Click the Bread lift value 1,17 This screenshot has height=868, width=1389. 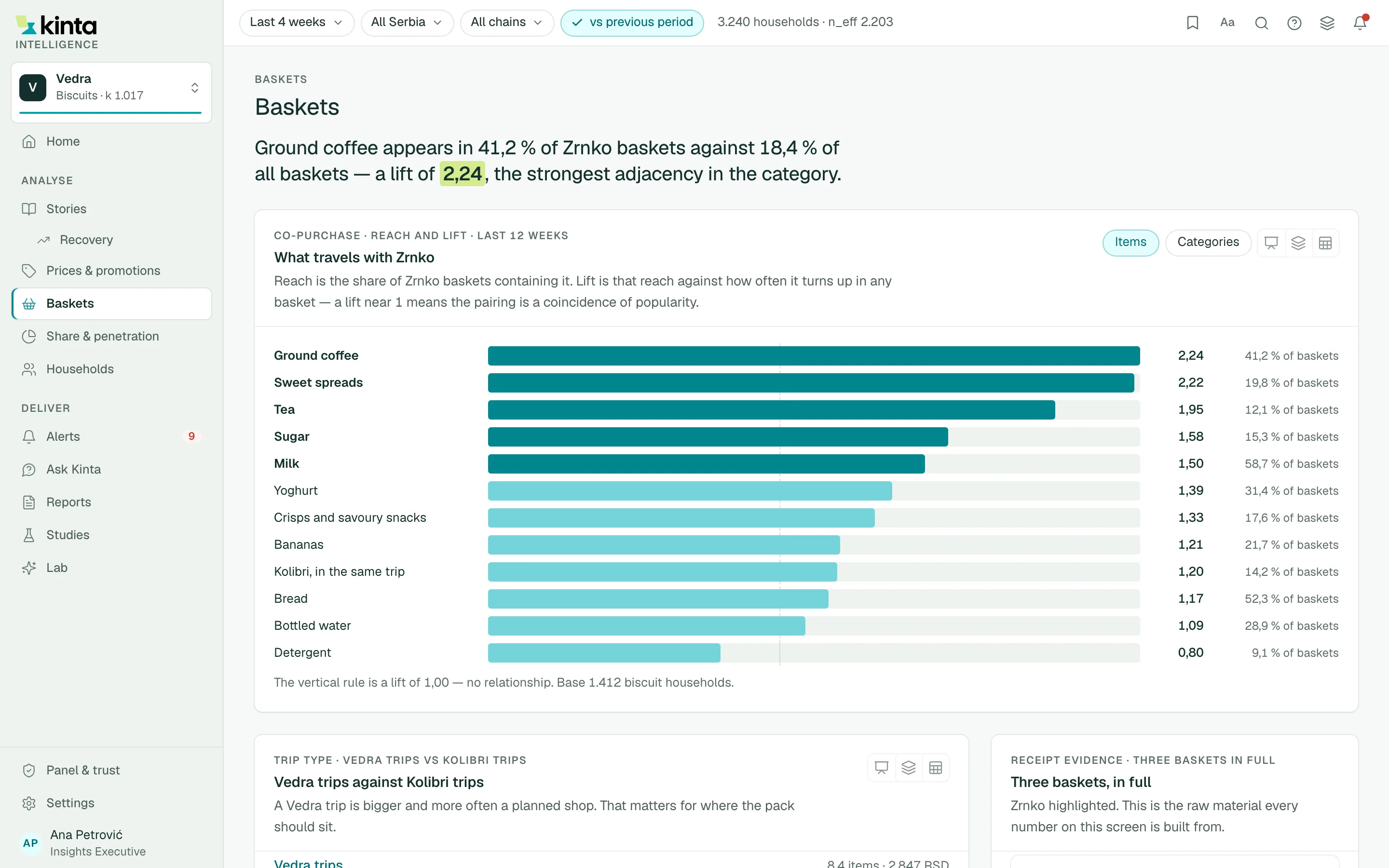tap(1190, 599)
